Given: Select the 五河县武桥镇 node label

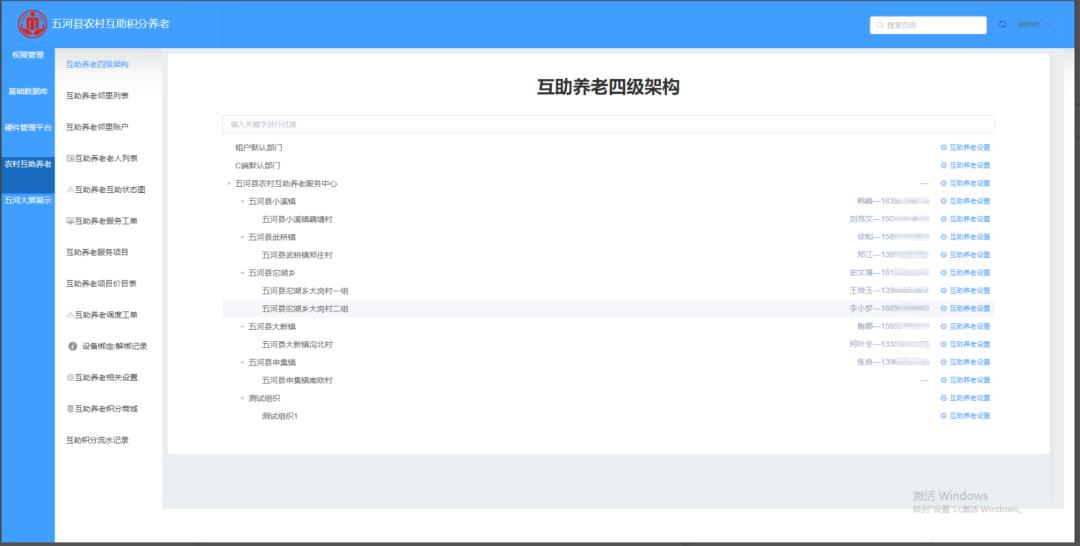Looking at the screenshot, I should pyautogui.click(x=272, y=238).
